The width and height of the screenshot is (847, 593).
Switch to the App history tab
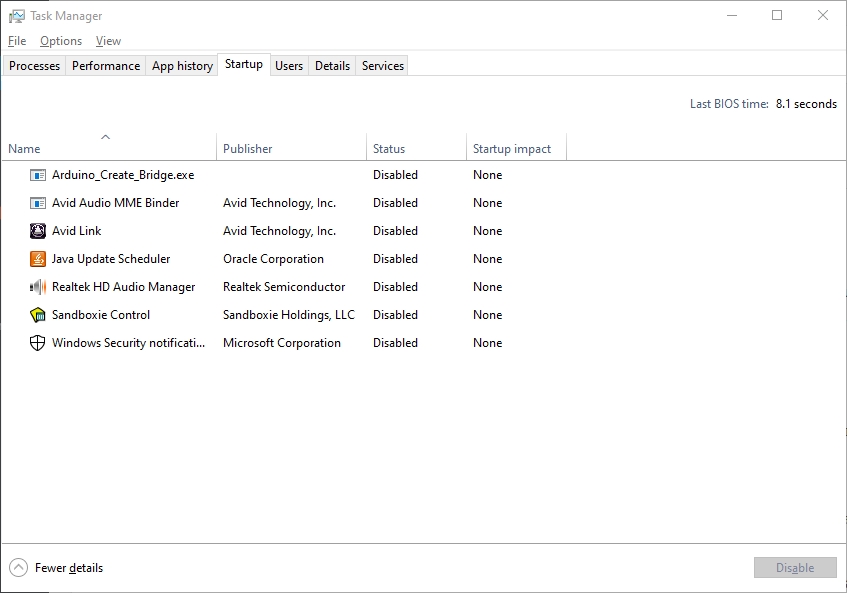click(182, 66)
